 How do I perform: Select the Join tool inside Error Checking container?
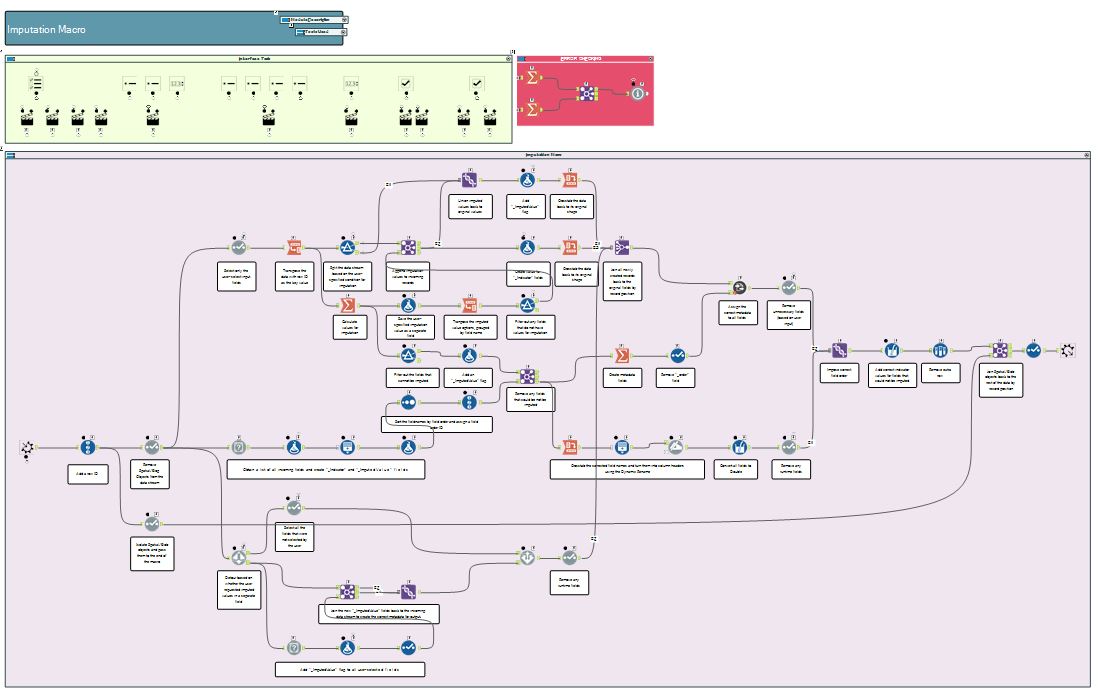pyautogui.click(x=587, y=93)
